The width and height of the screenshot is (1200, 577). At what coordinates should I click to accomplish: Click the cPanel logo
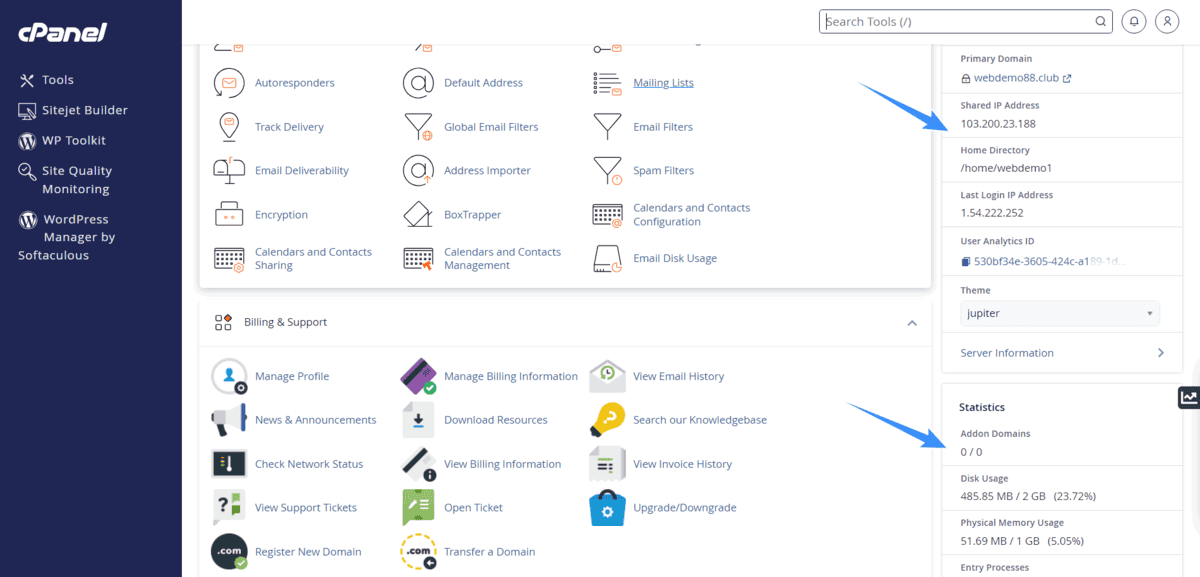point(62,32)
